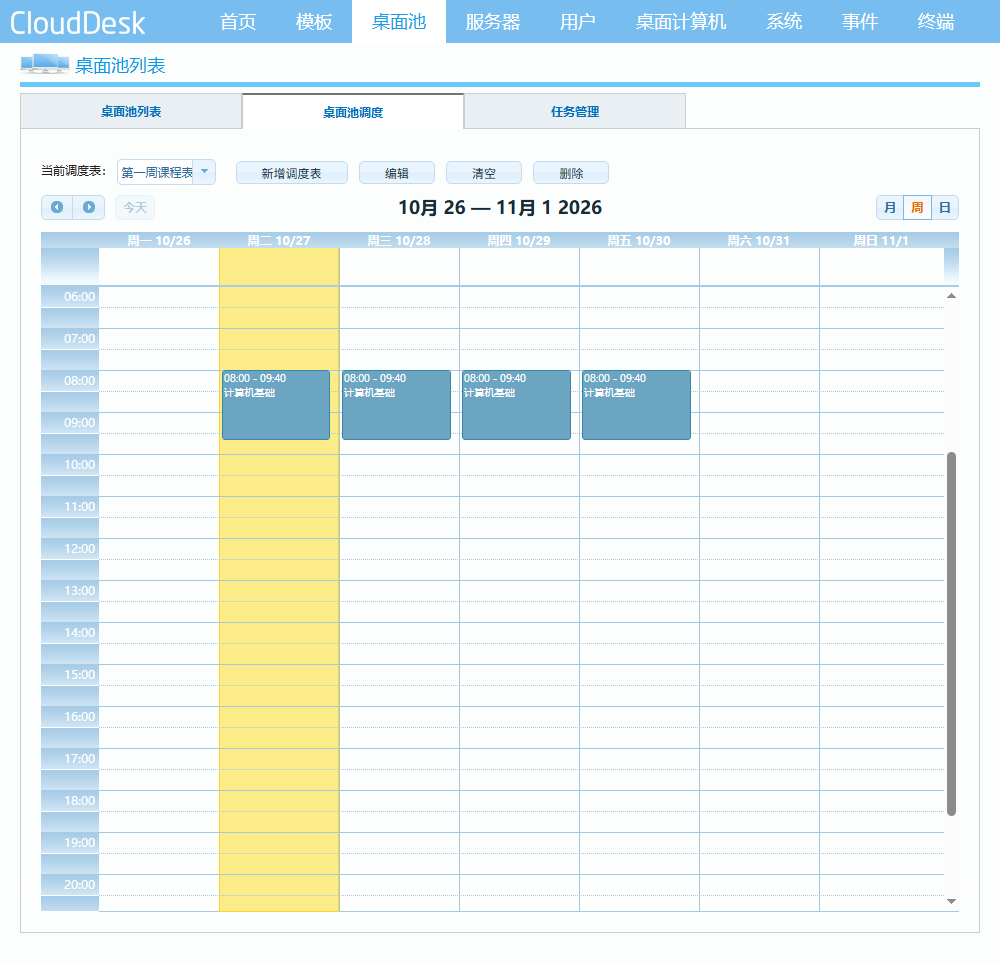Click 新增调度表 button
1000x964 pixels.
(x=291, y=173)
